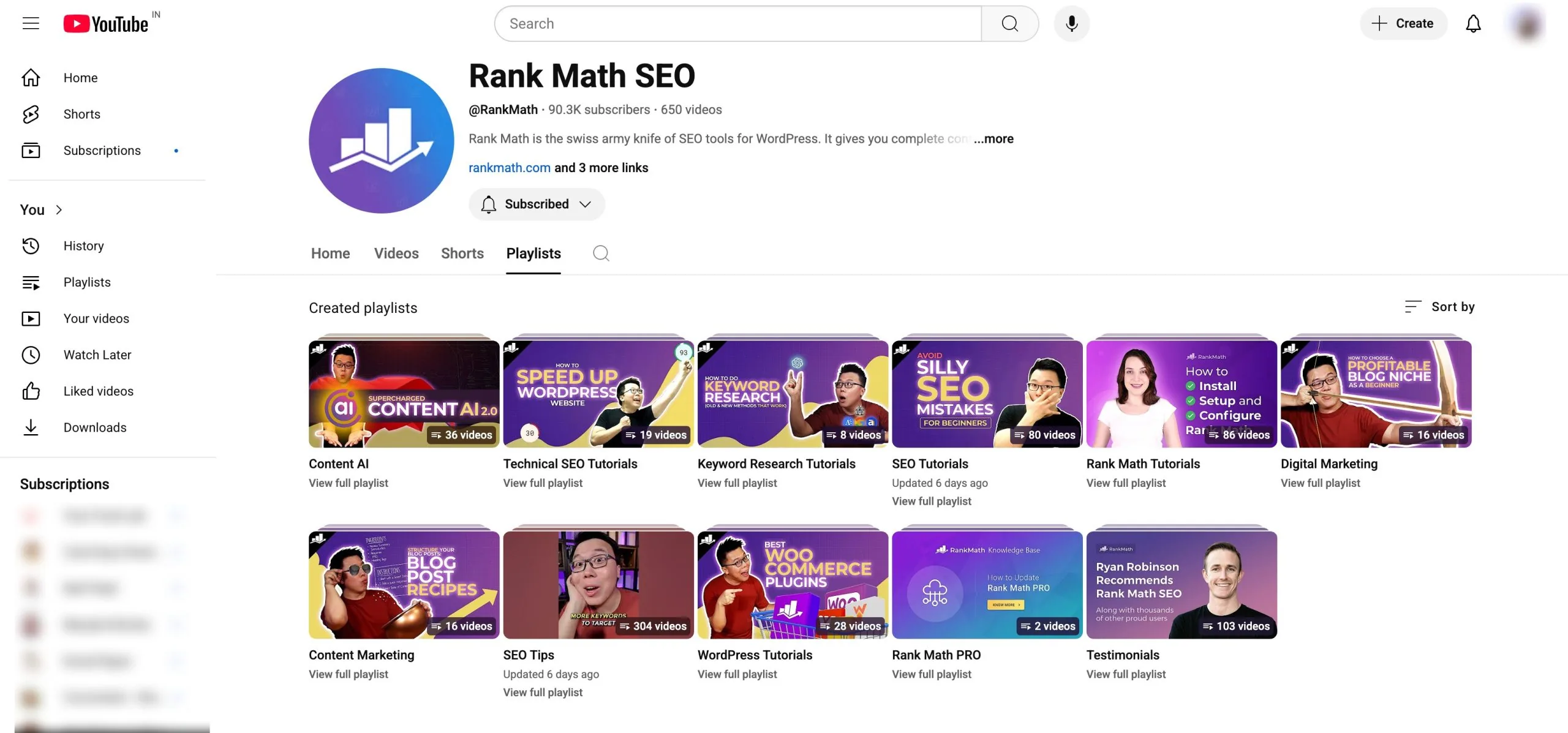Visit the rankmath.com link
The height and width of the screenshot is (733, 1568).
[509, 167]
